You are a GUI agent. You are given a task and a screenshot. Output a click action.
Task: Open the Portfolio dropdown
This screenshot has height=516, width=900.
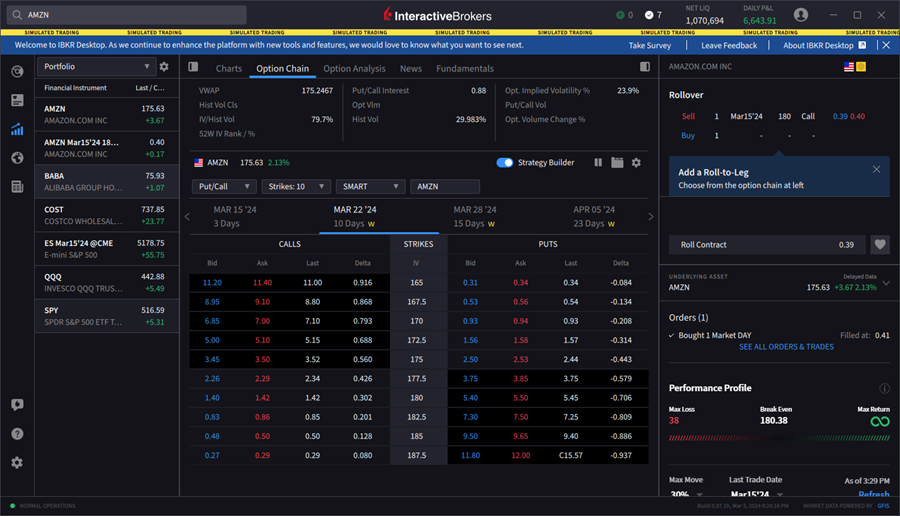96,67
